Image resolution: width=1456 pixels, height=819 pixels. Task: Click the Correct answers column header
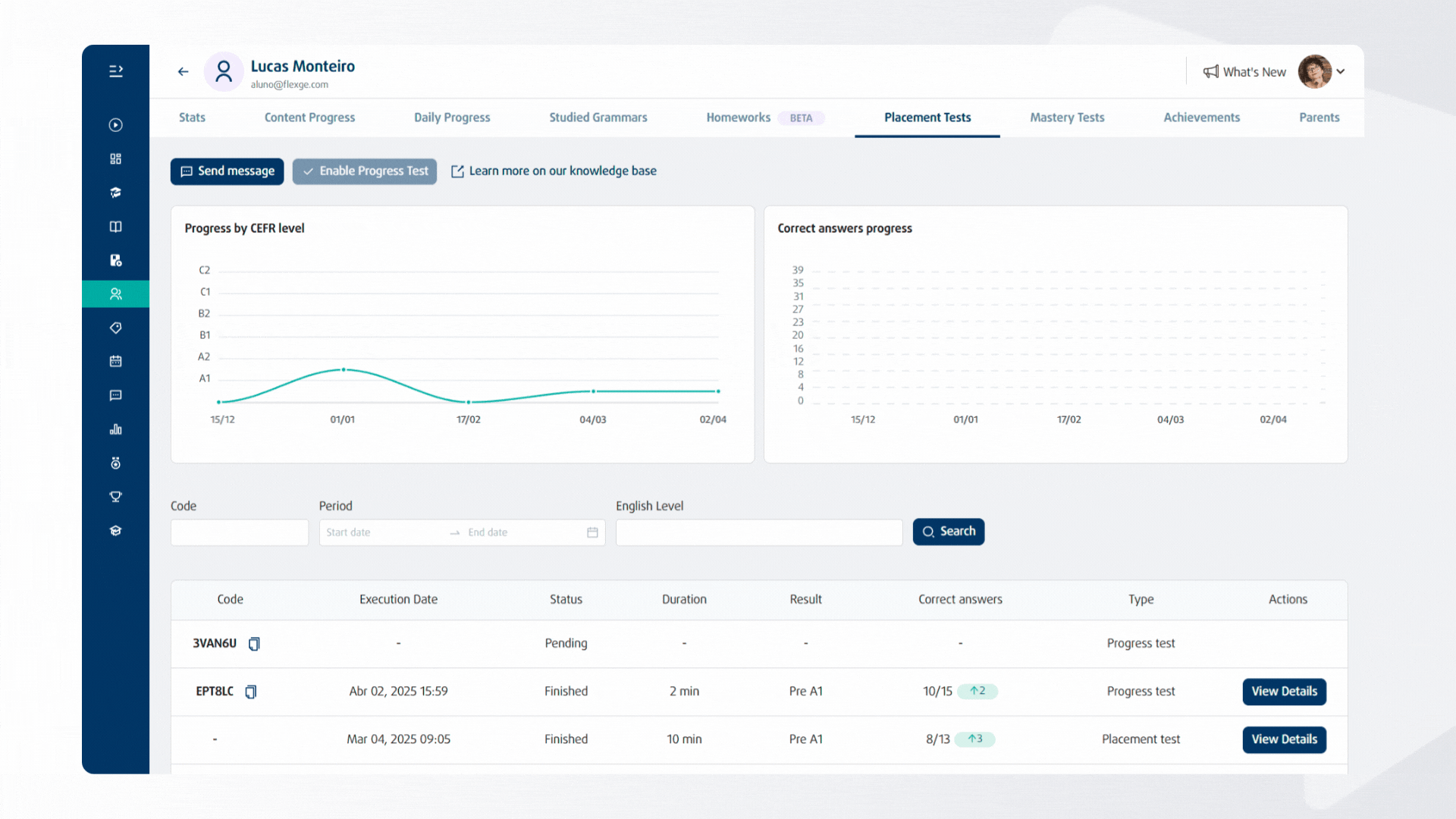(960, 599)
